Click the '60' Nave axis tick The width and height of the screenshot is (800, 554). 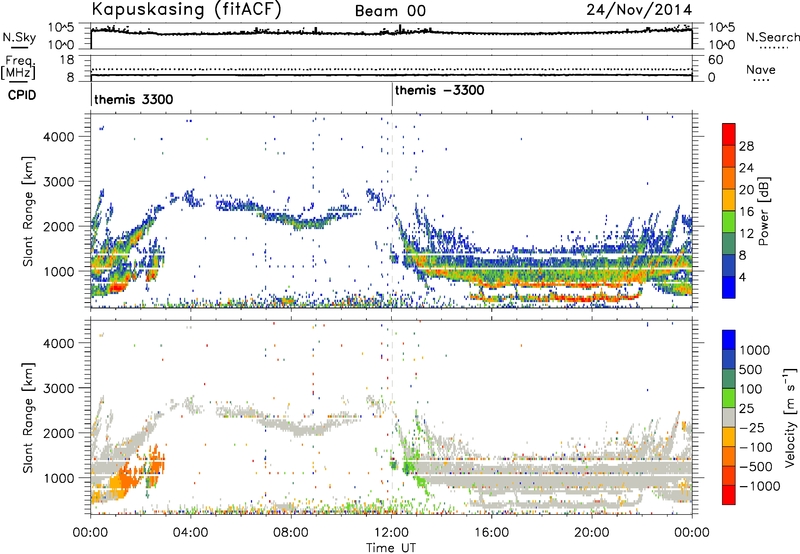click(715, 60)
